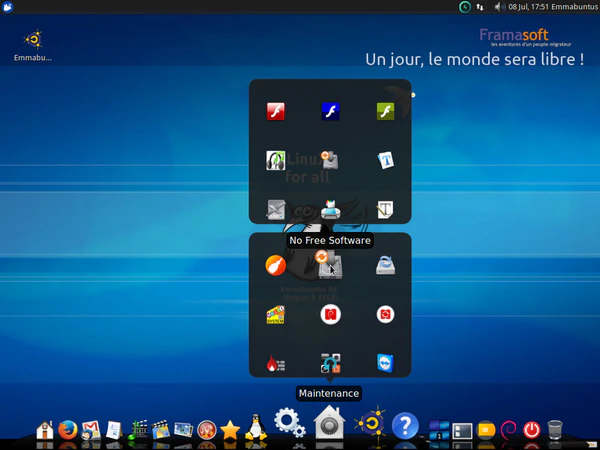Open the settings gears dock menu

pos(290,424)
